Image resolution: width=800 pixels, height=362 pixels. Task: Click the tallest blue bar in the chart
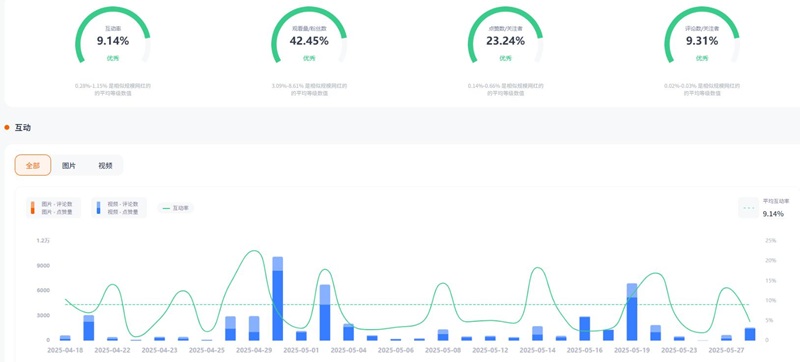coord(278,298)
